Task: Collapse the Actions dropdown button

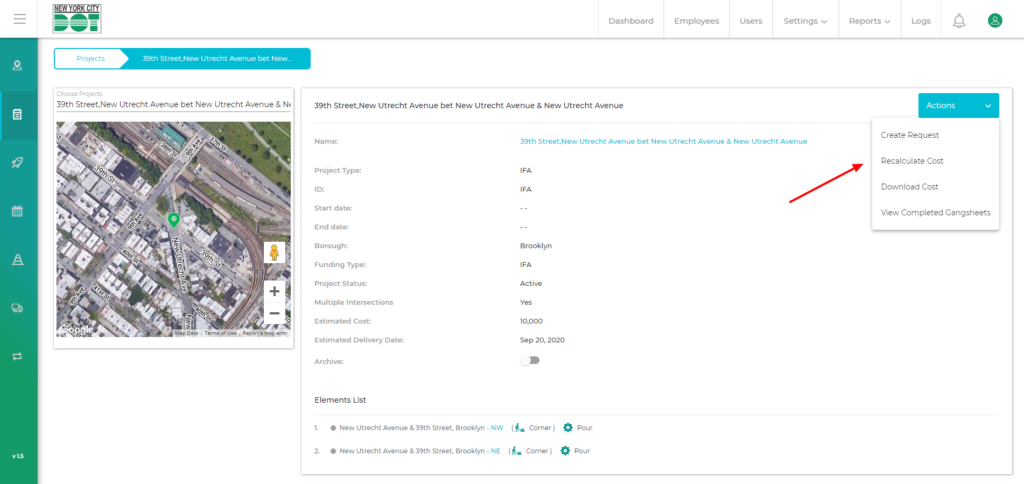Action: [x=957, y=105]
